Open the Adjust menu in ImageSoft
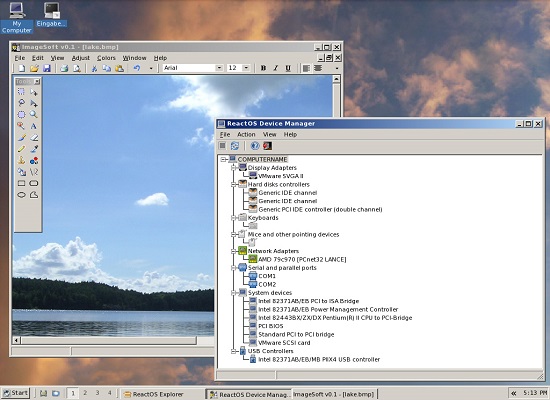The image size is (550, 400). [81, 58]
